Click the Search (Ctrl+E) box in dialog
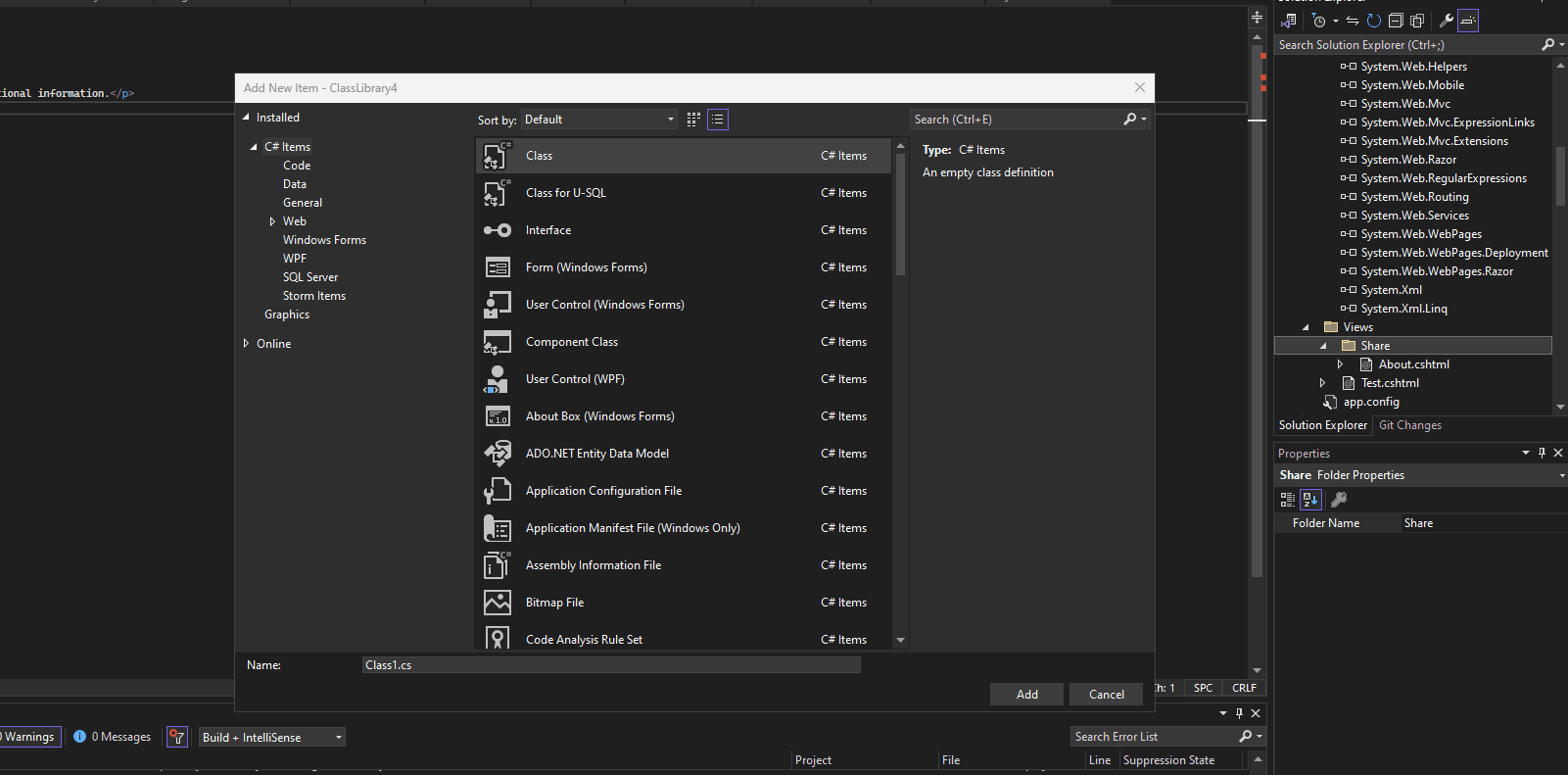Screen dimensions: 1568x775 coord(1017,120)
